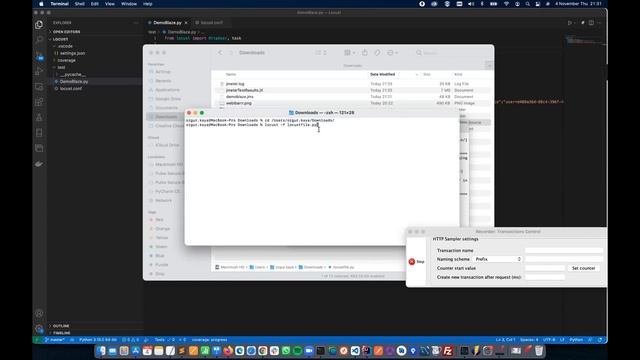Click the Finder Tags toolbar icon
The image size is (640, 360).
tap(378, 53)
